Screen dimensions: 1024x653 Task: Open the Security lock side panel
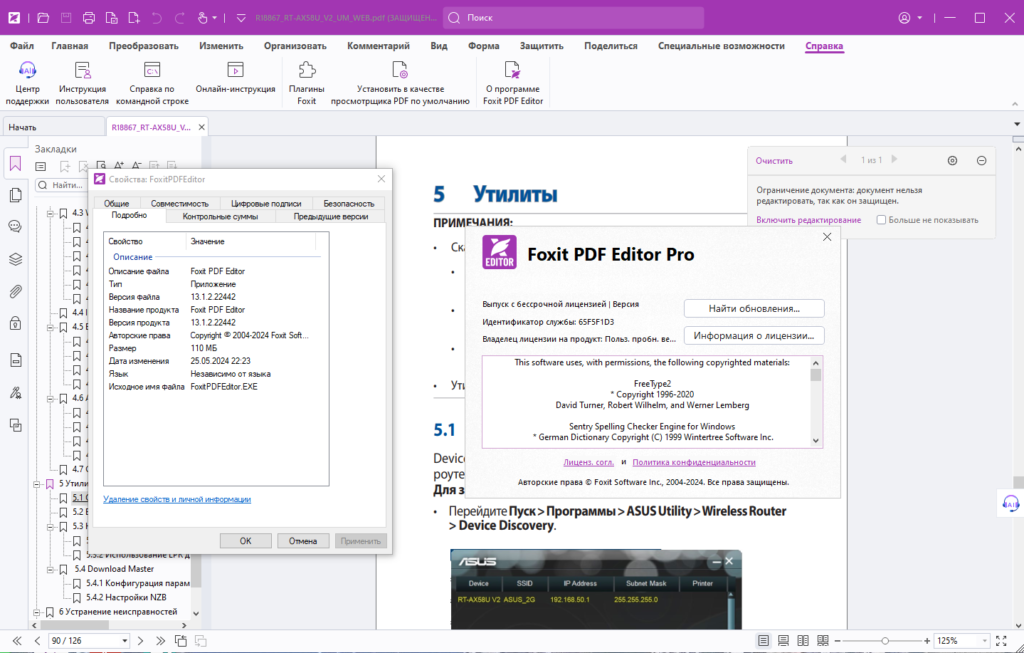[16, 323]
